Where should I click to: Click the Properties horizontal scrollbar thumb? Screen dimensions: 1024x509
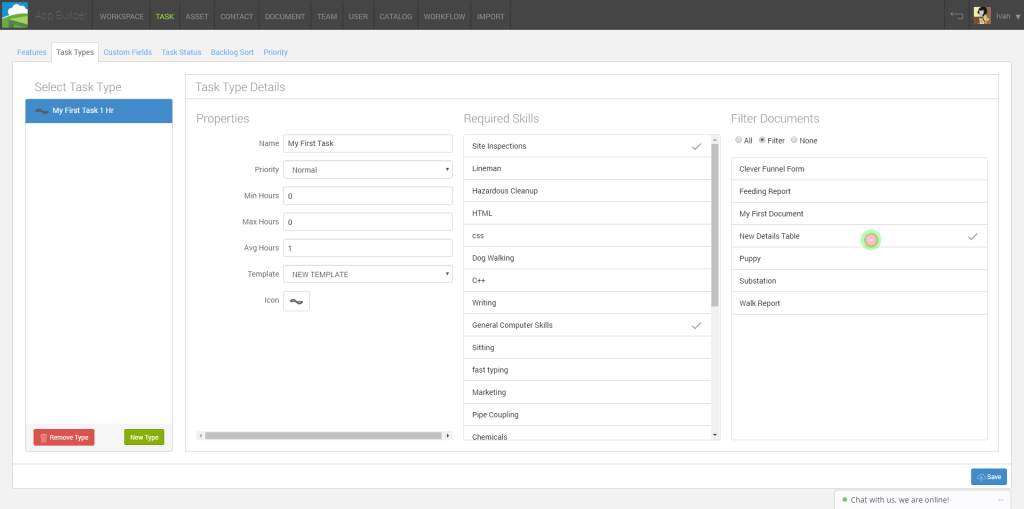coord(323,435)
